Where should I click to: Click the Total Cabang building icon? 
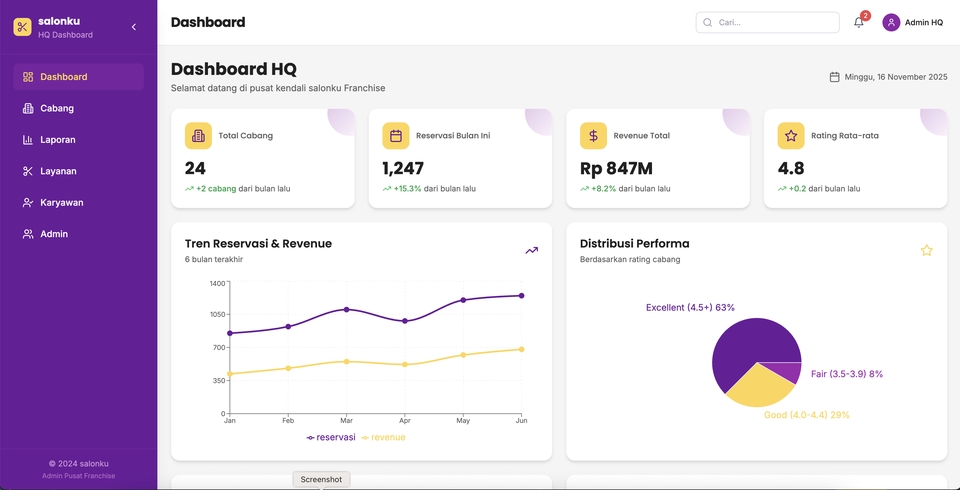(x=199, y=136)
